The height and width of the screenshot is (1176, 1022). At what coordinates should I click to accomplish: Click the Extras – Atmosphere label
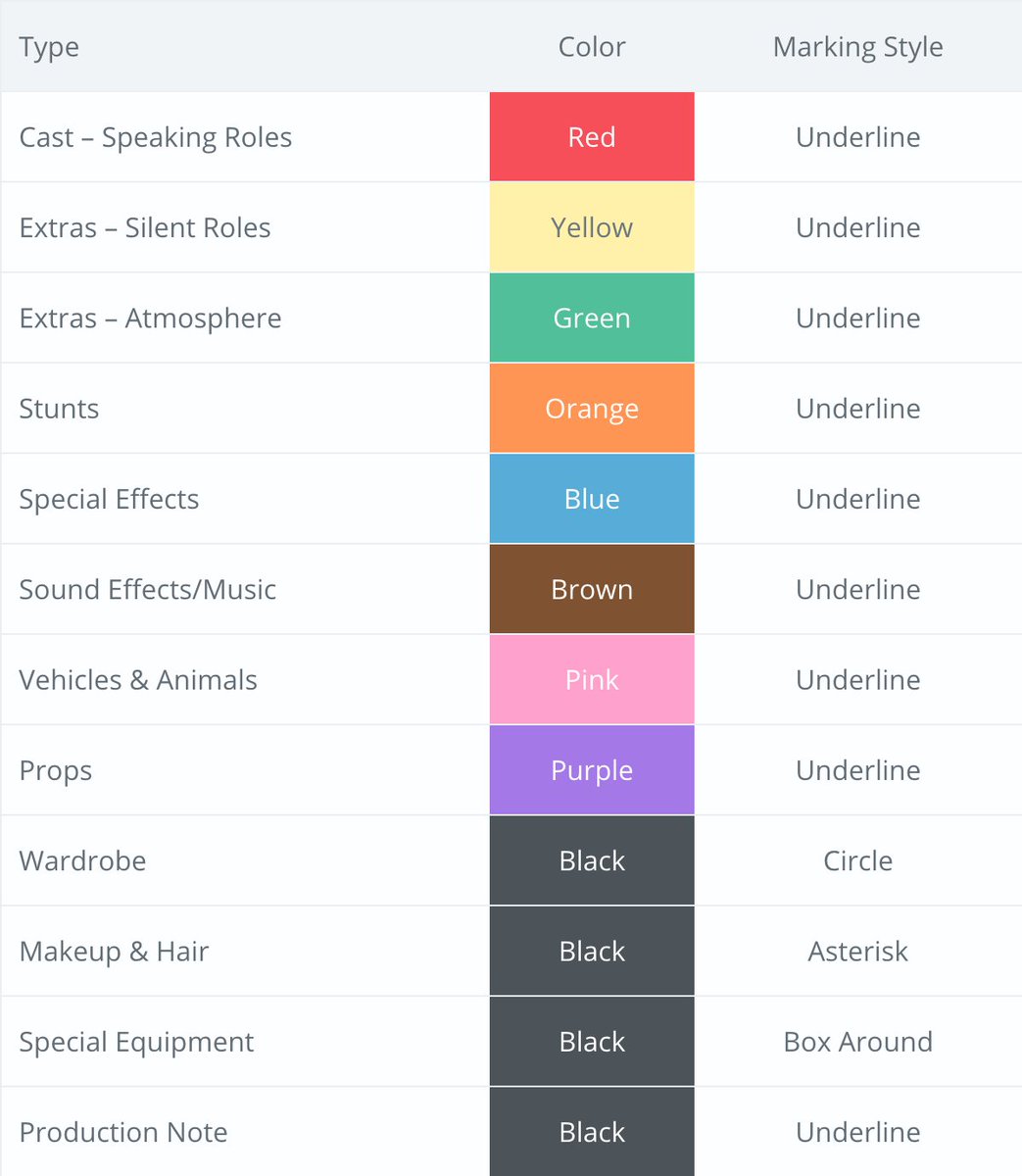150,318
